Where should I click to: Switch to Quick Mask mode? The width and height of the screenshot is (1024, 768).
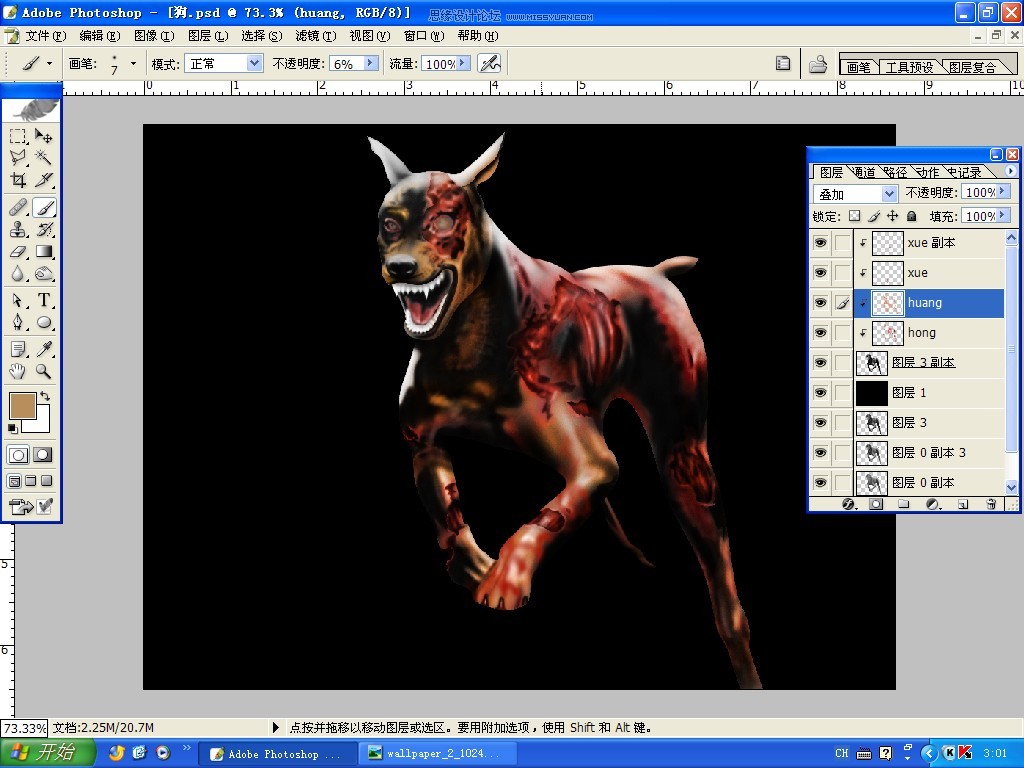coord(43,455)
